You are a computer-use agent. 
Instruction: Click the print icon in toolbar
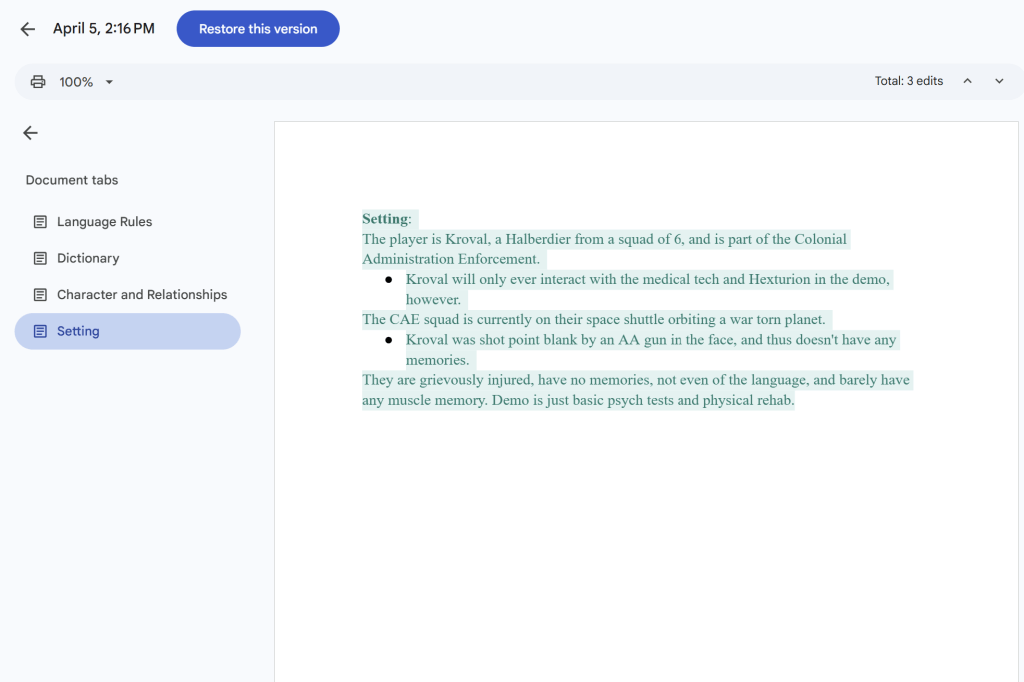[38, 82]
